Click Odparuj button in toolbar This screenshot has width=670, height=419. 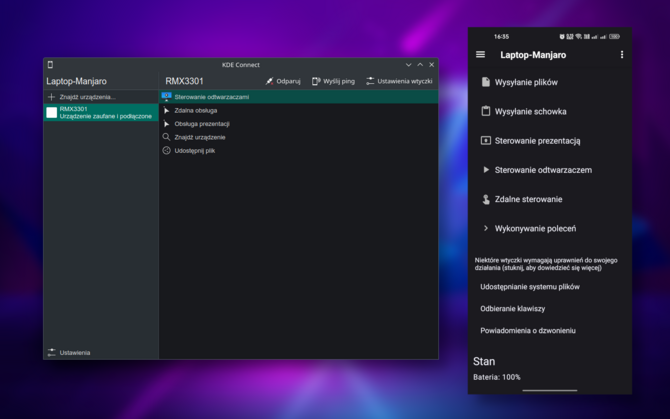click(x=283, y=81)
